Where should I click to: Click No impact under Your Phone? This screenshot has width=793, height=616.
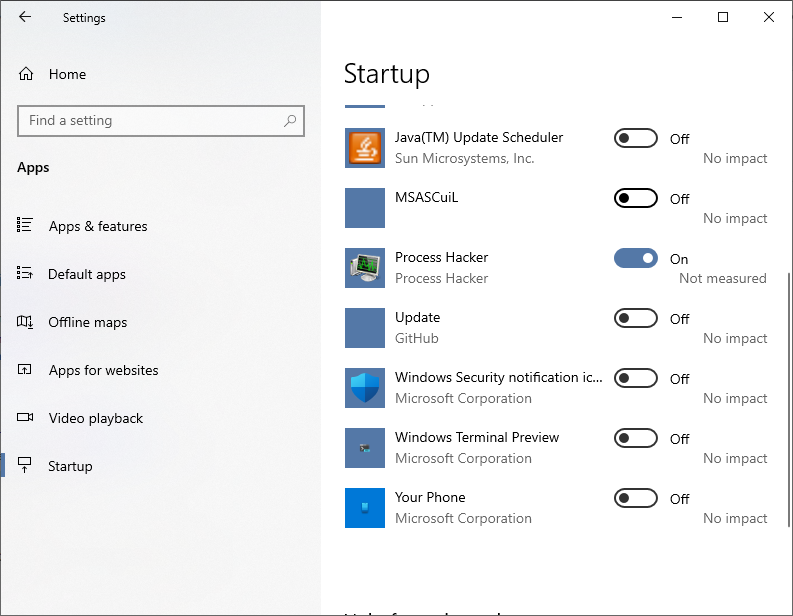pyautogui.click(x=735, y=518)
